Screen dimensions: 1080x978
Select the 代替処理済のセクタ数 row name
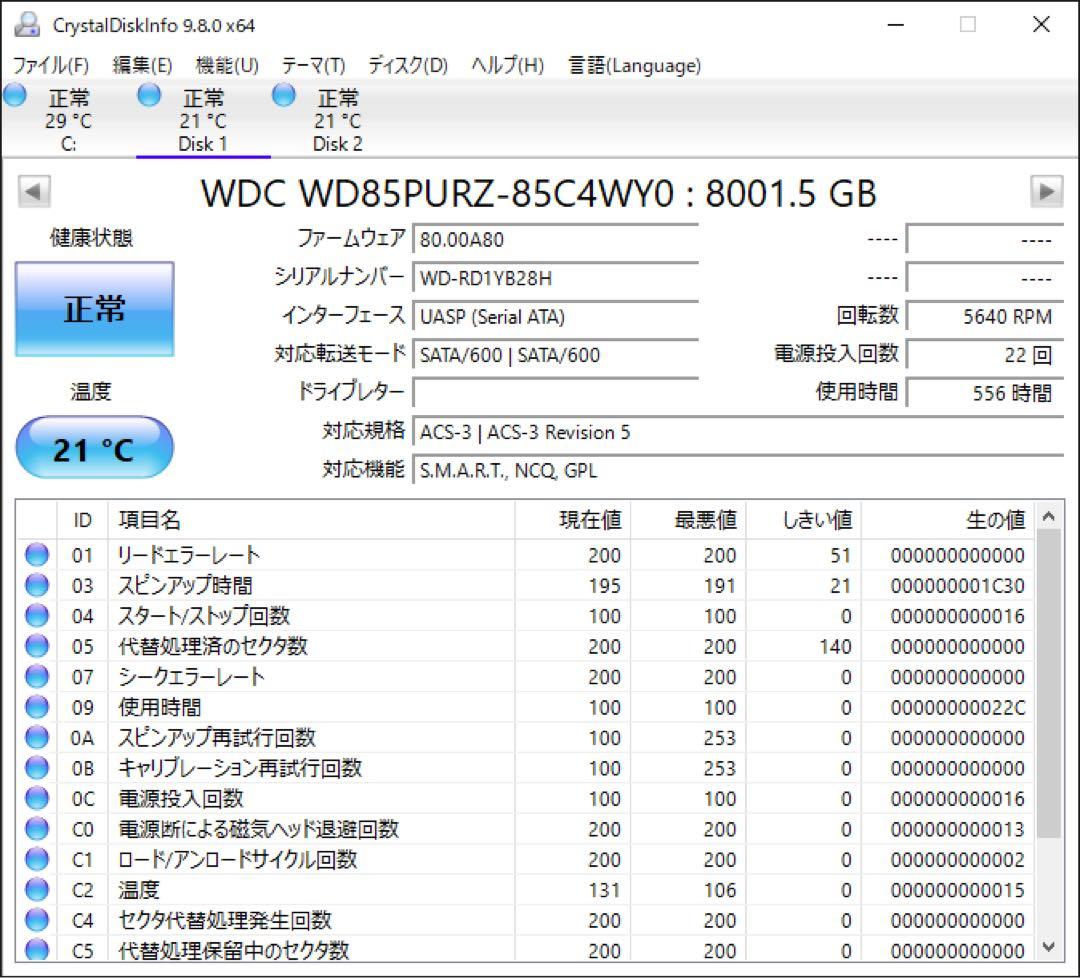coord(212,646)
